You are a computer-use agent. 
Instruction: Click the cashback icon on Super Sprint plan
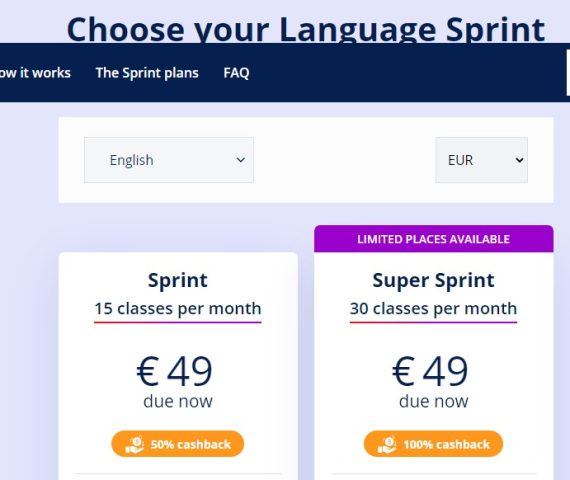point(387,444)
